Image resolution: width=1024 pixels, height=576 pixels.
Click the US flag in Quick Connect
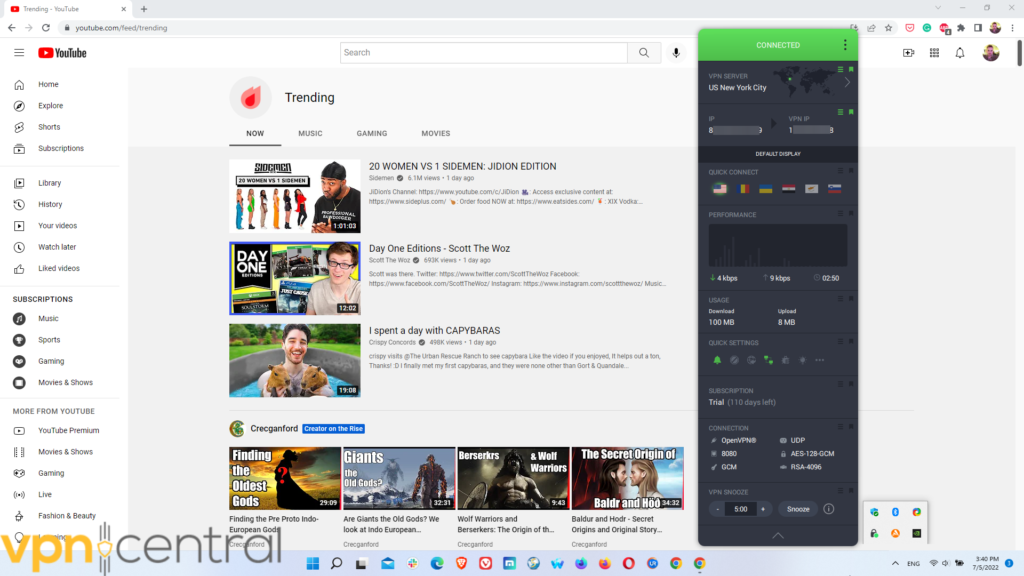(x=718, y=189)
